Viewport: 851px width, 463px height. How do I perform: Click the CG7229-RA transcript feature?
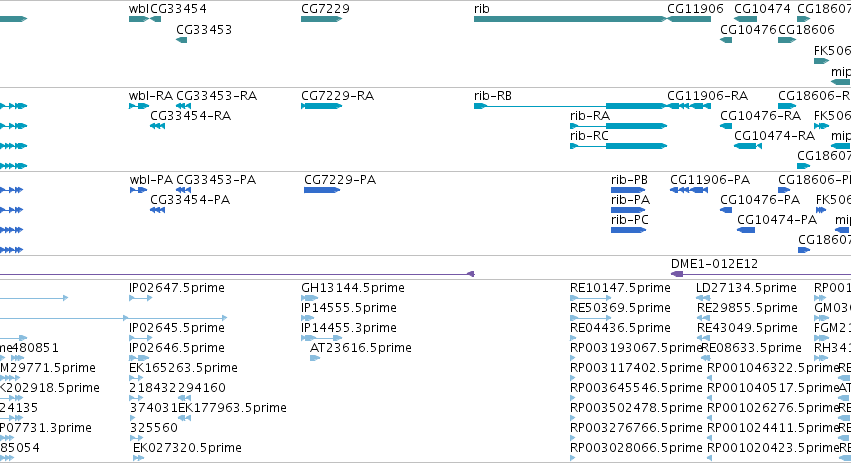click(x=322, y=106)
